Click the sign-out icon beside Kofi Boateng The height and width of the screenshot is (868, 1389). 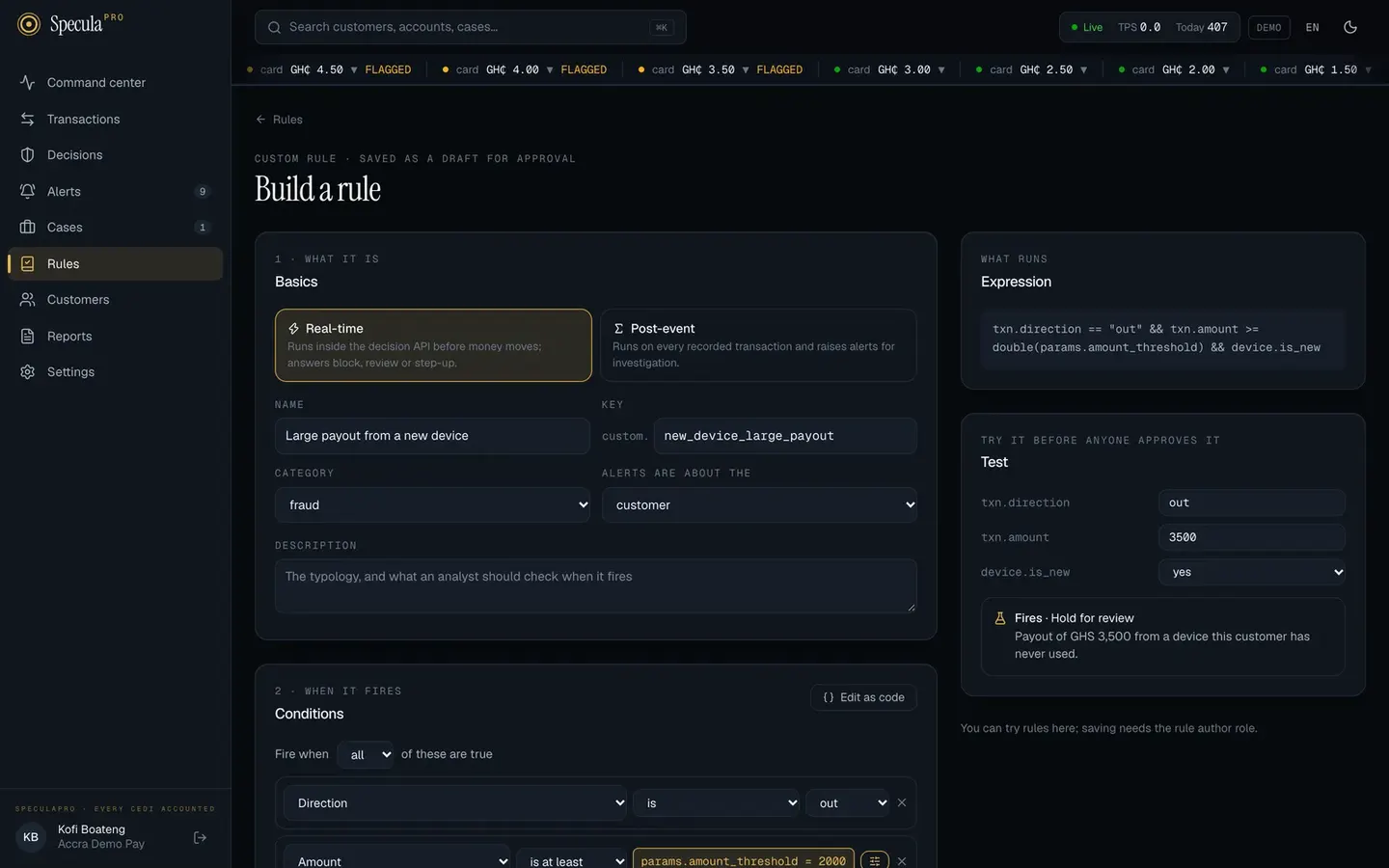coord(200,837)
